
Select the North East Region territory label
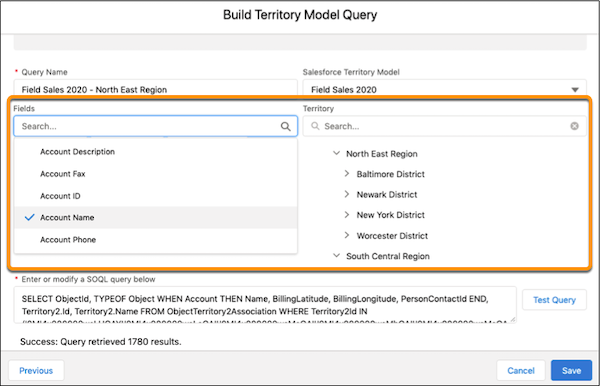tap(382, 154)
